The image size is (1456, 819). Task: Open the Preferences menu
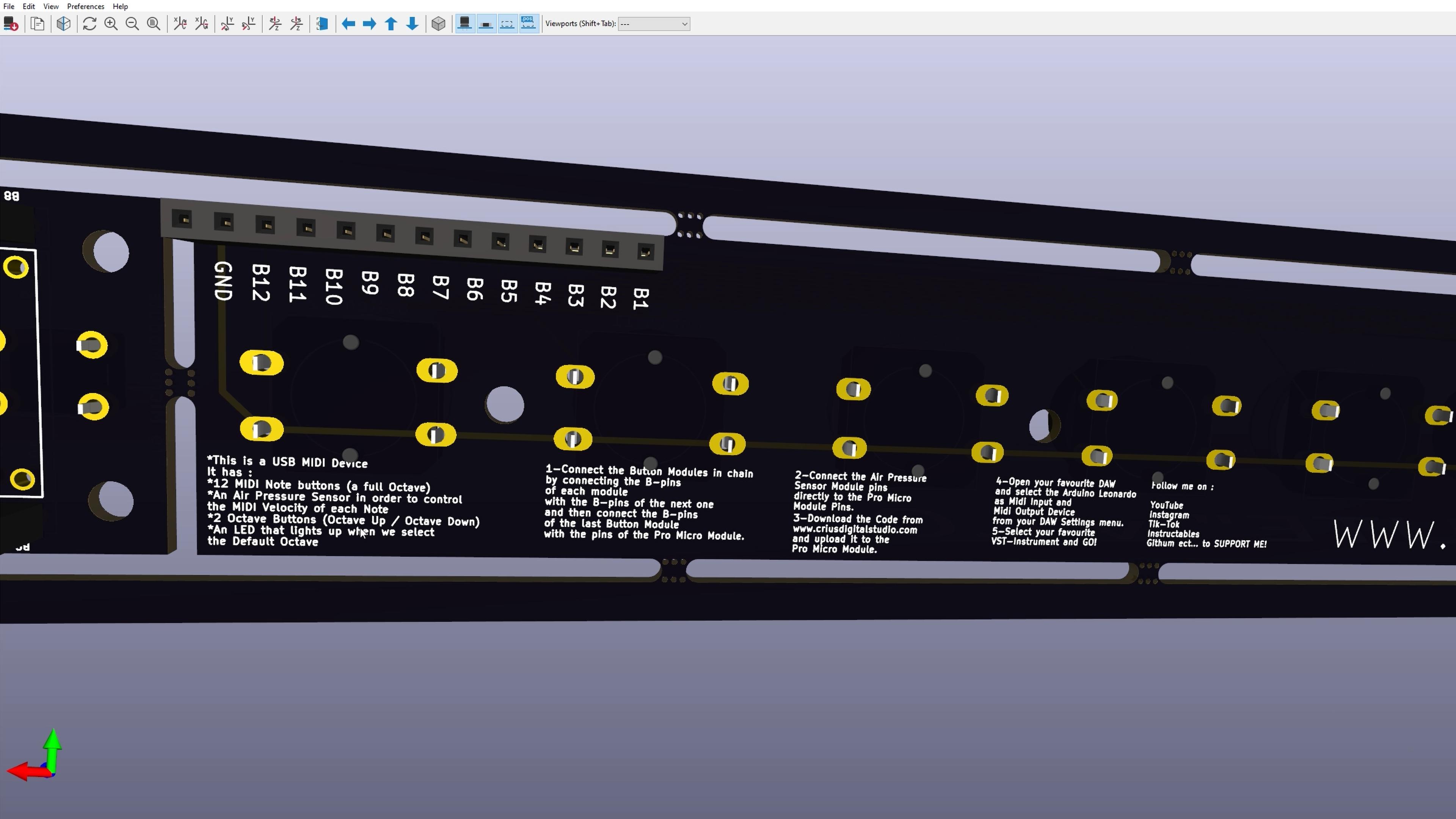pyautogui.click(x=85, y=6)
